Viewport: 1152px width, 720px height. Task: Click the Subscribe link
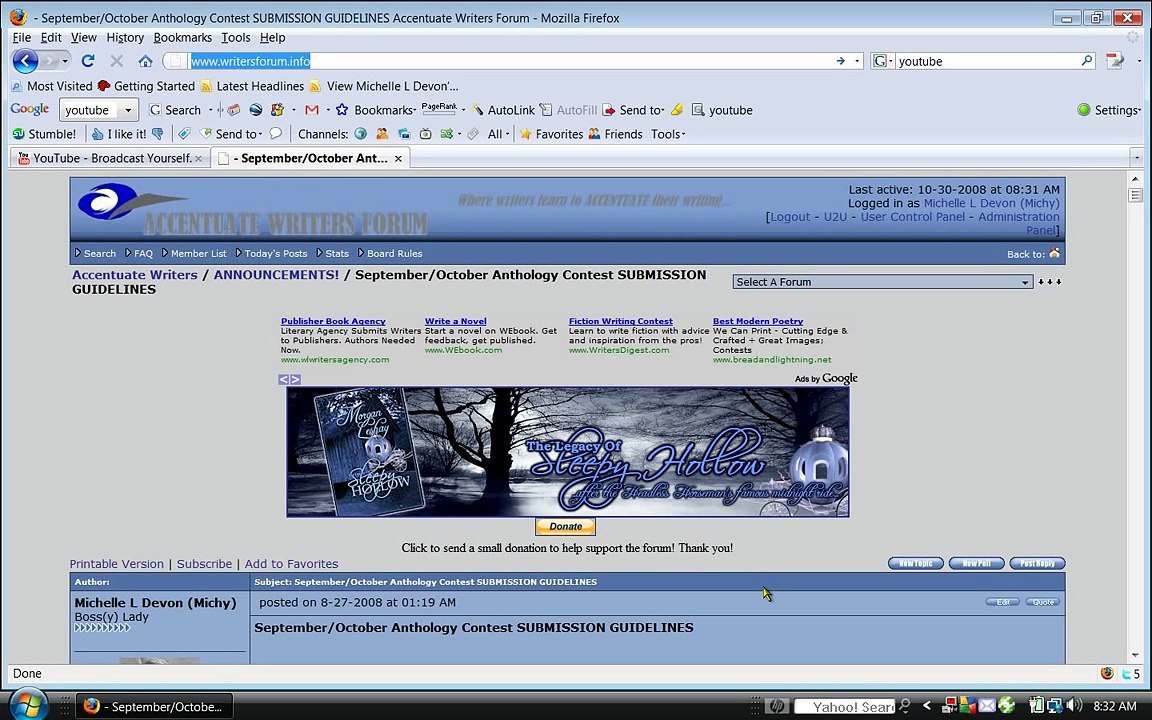tap(204, 564)
